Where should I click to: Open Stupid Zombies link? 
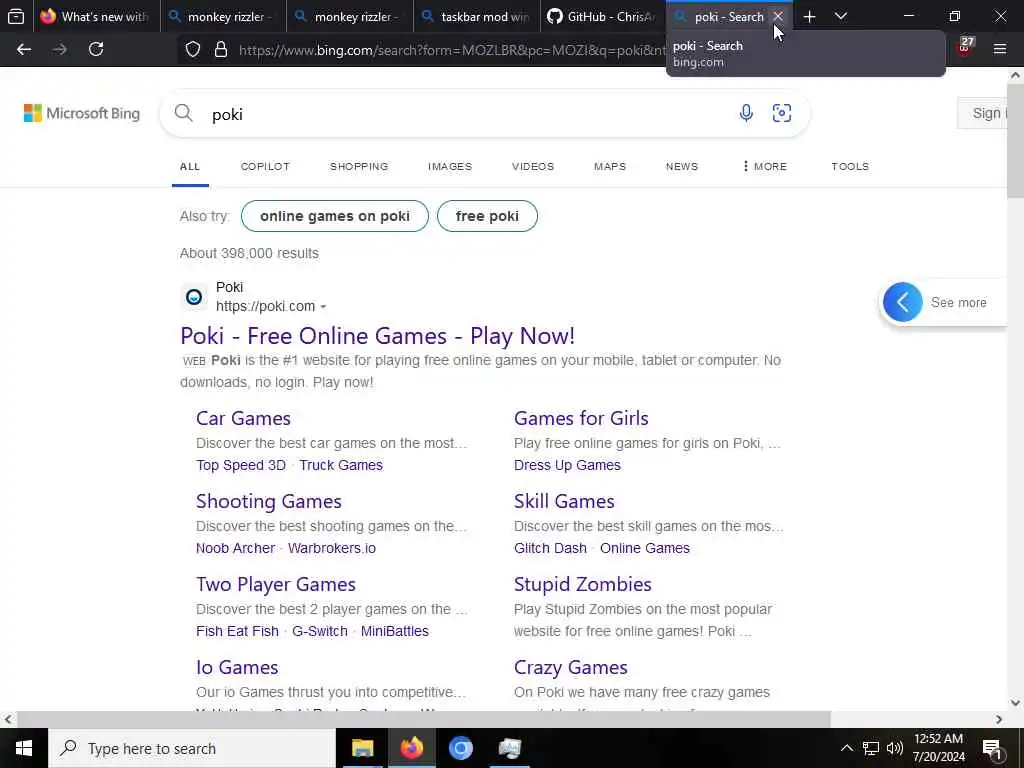click(583, 584)
